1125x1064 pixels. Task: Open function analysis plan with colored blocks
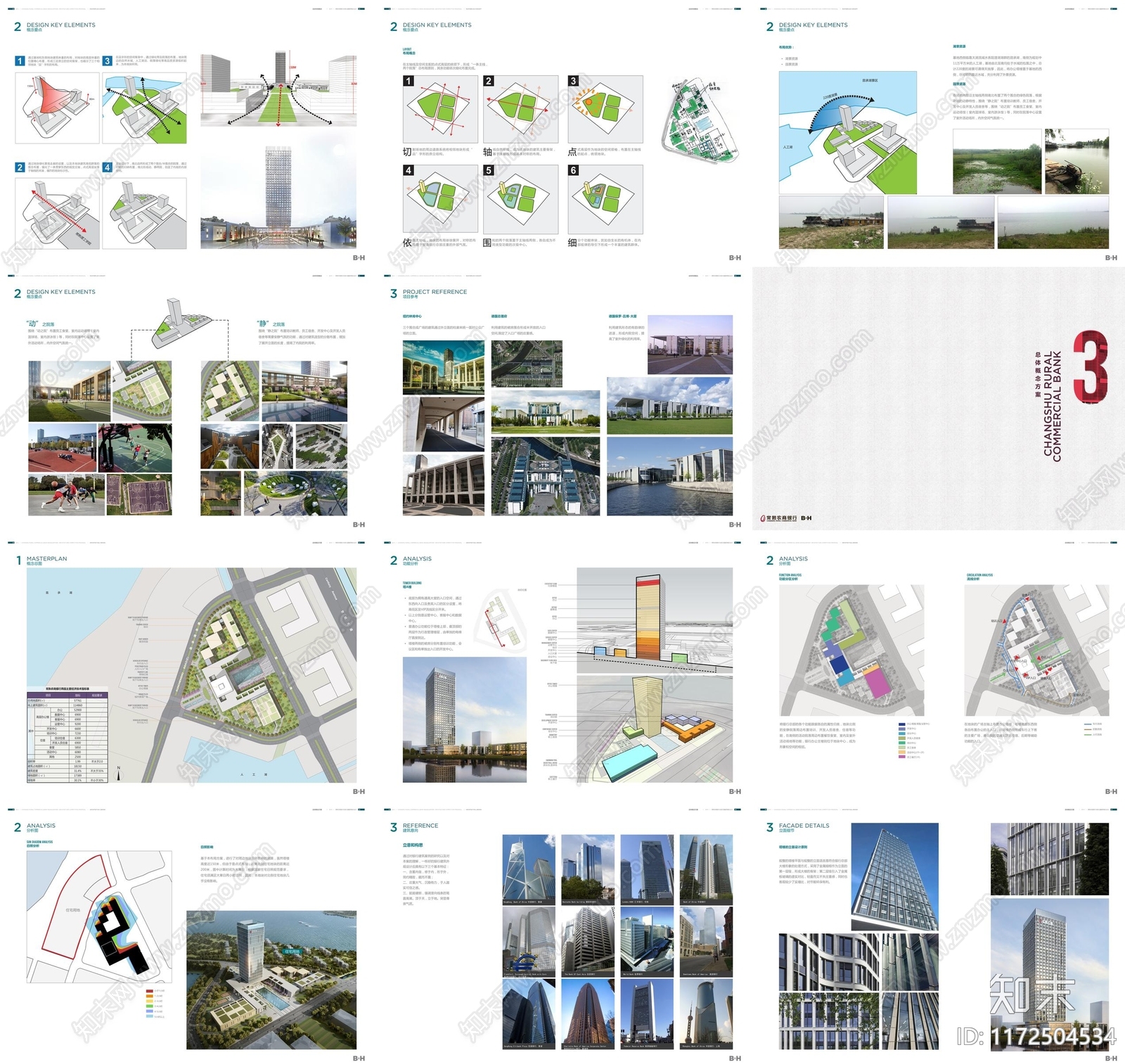tap(851, 650)
